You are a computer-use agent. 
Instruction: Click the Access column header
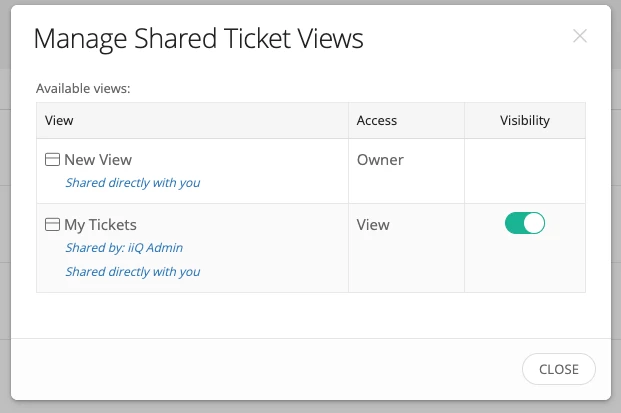[x=377, y=120]
